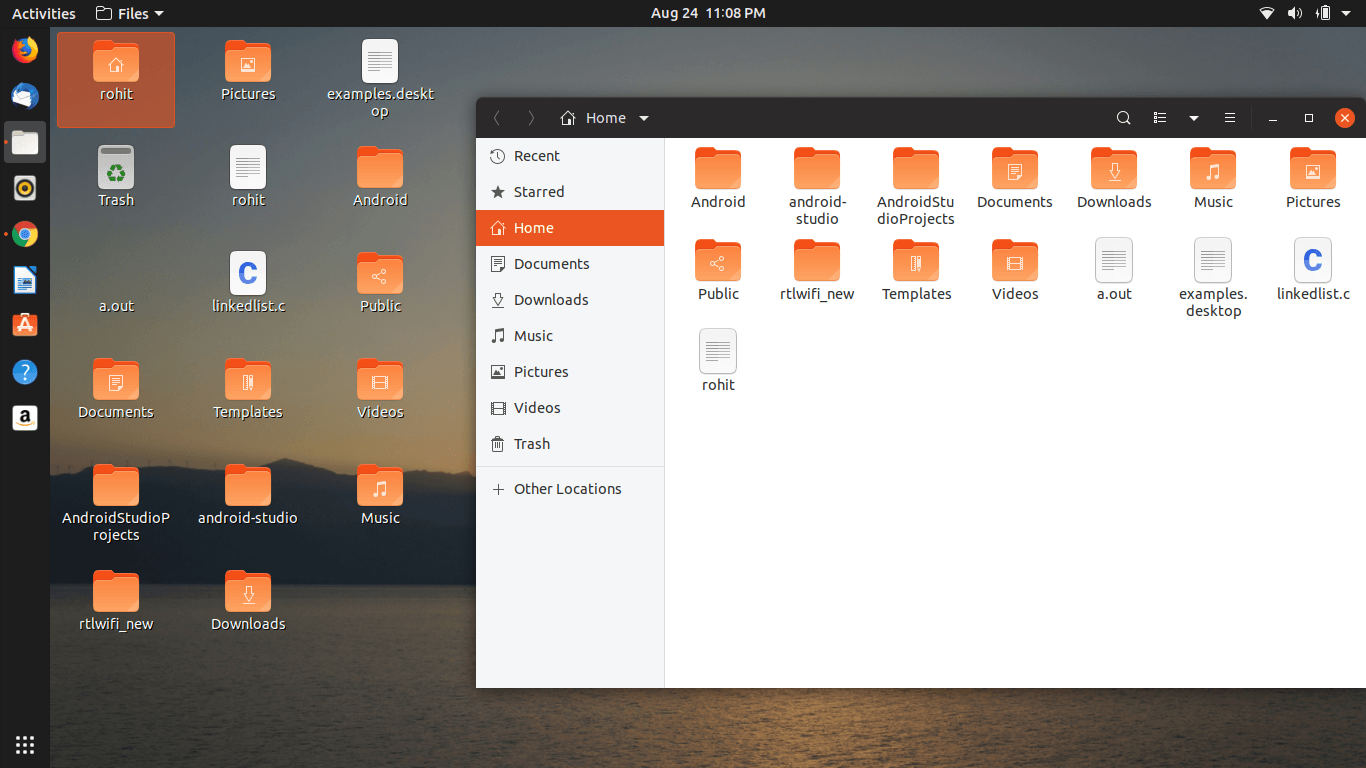Viewport: 1366px width, 768px height.
Task: Open Ubuntu Software from the dock
Action: [x=25, y=325]
